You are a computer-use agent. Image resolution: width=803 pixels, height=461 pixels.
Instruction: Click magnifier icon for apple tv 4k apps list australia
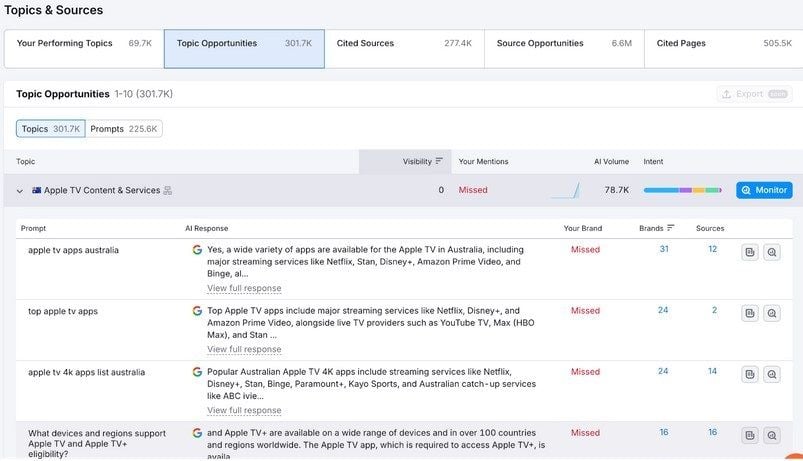point(772,374)
